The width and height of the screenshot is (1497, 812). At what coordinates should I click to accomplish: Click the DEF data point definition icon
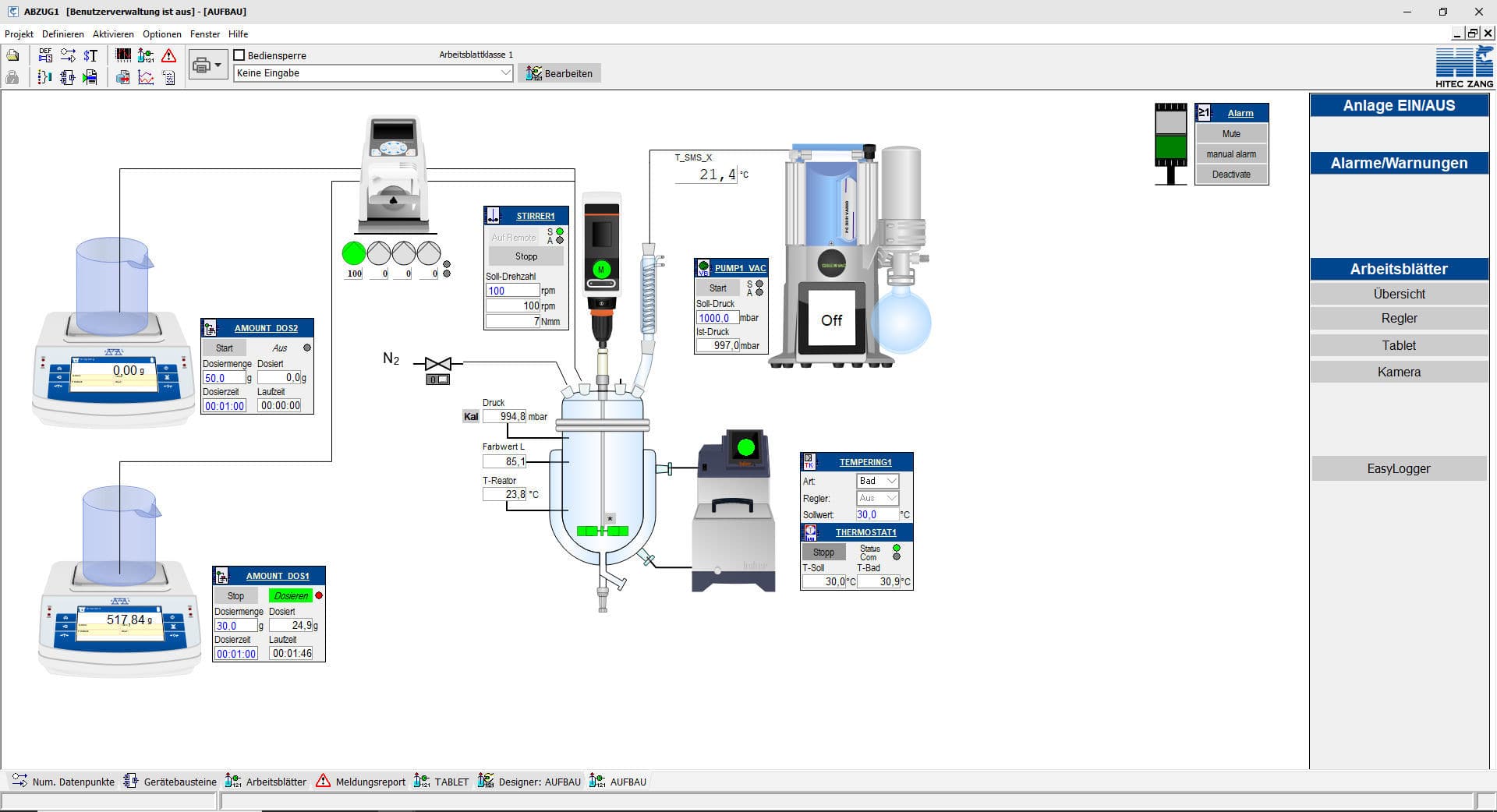(45, 55)
